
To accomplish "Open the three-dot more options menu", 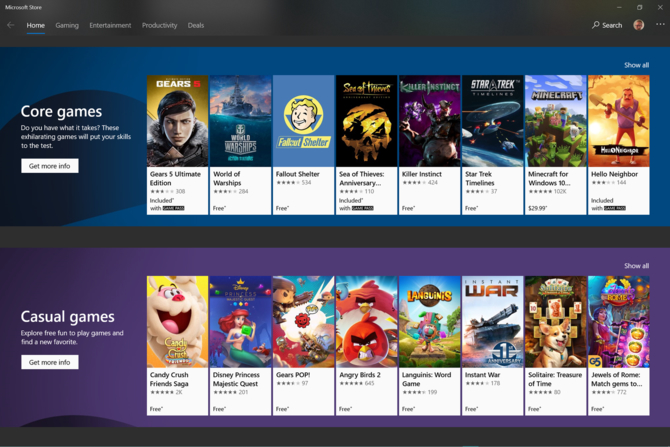I will click(x=660, y=24).
